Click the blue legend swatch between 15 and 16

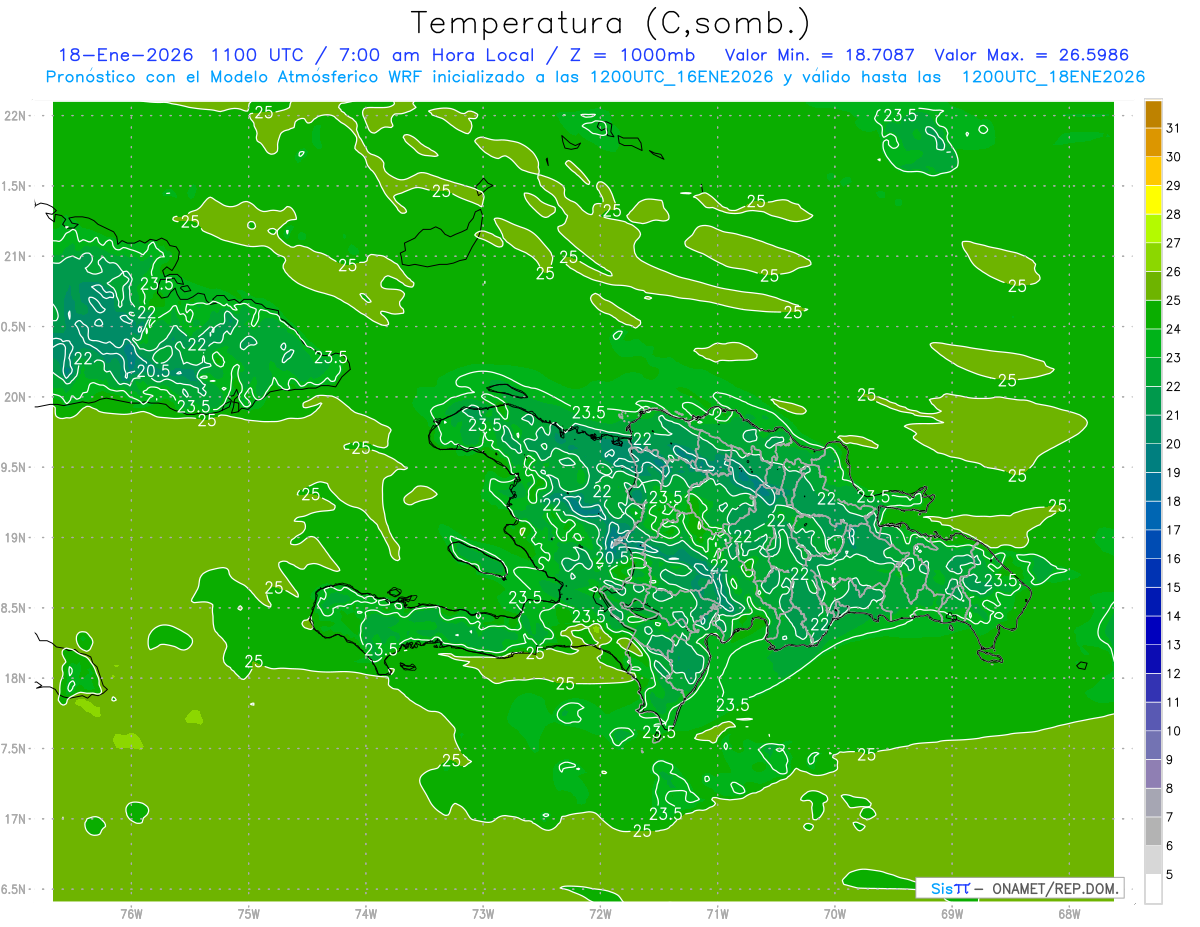click(x=1153, y=573)
